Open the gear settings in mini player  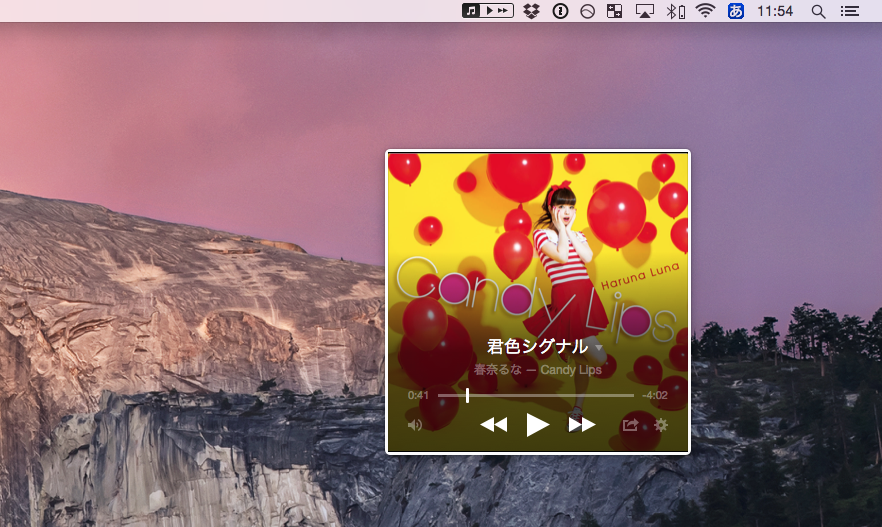click(661, 425)
